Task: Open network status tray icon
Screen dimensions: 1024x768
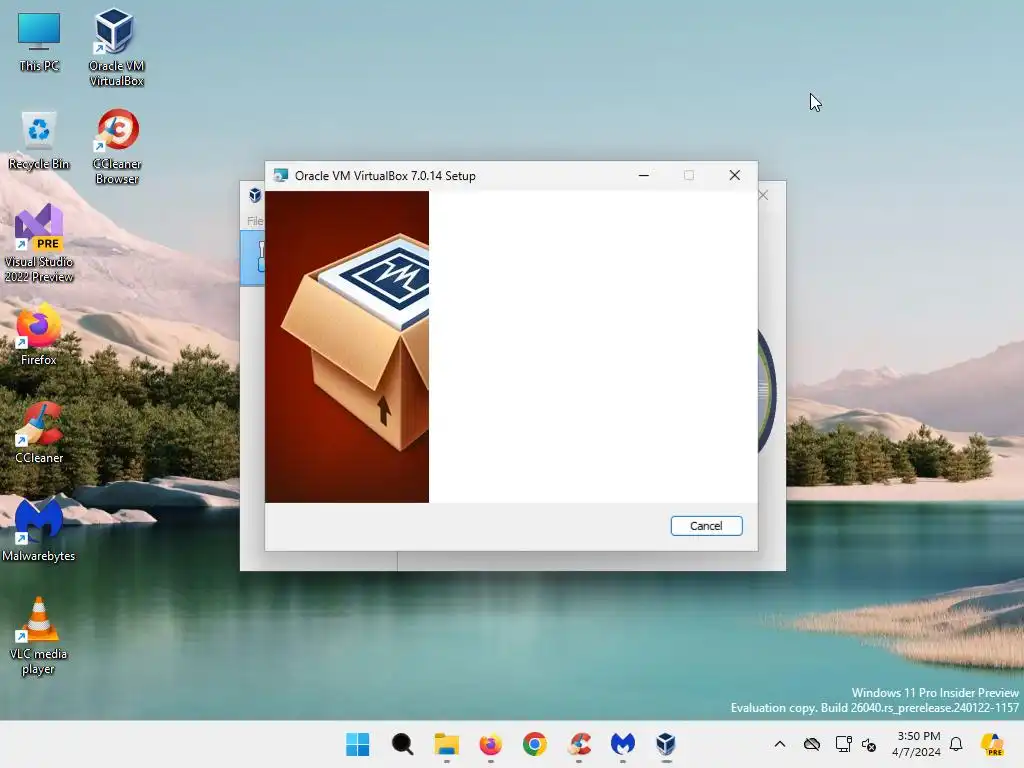Action: click(x=843, y=744)
